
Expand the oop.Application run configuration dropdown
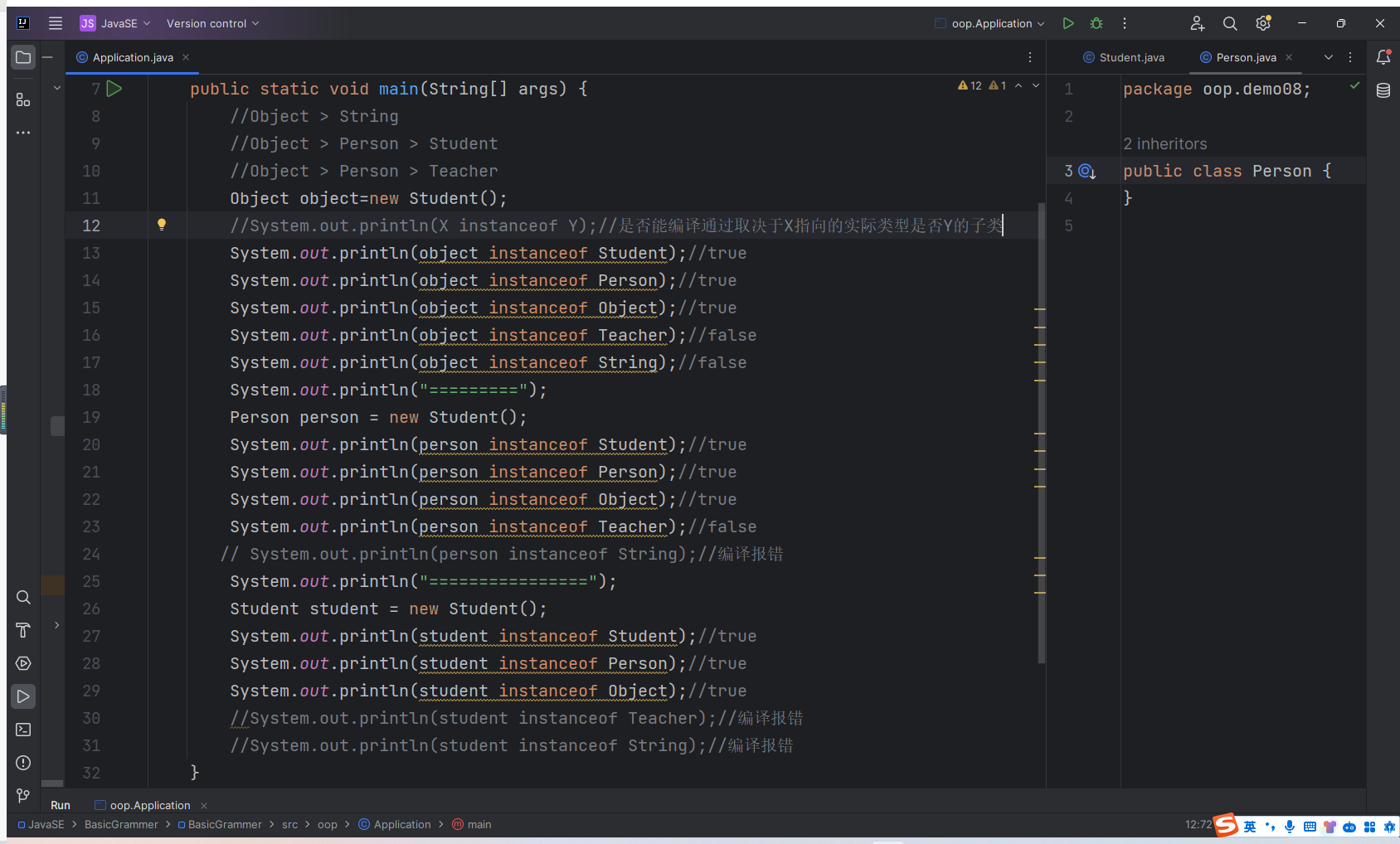click(991, 23)
